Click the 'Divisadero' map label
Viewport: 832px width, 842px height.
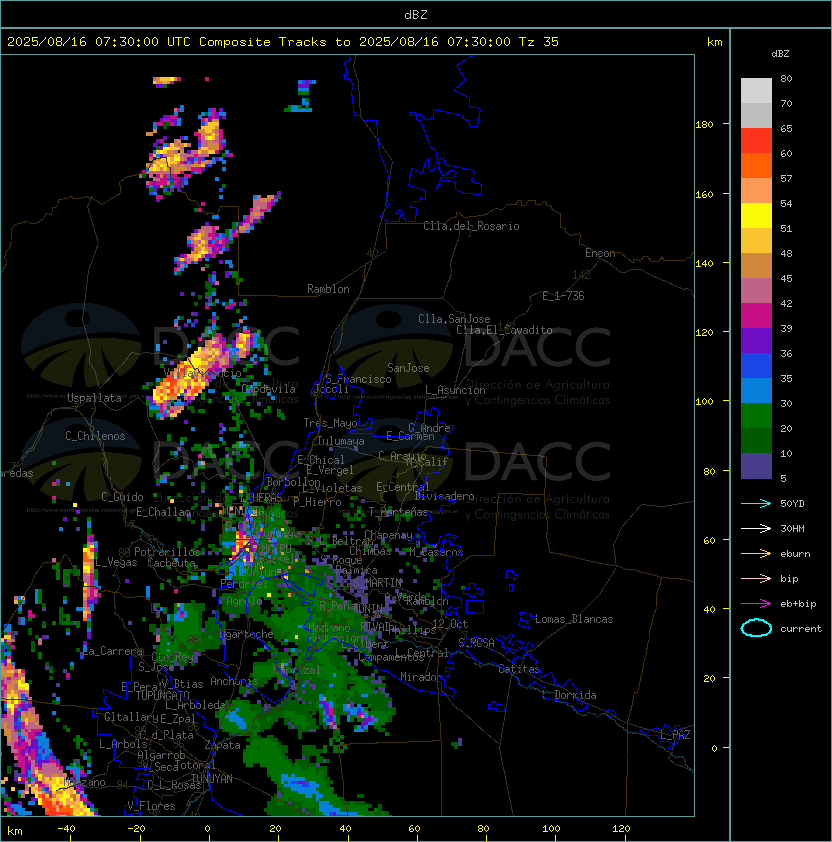tap(444, 496)
